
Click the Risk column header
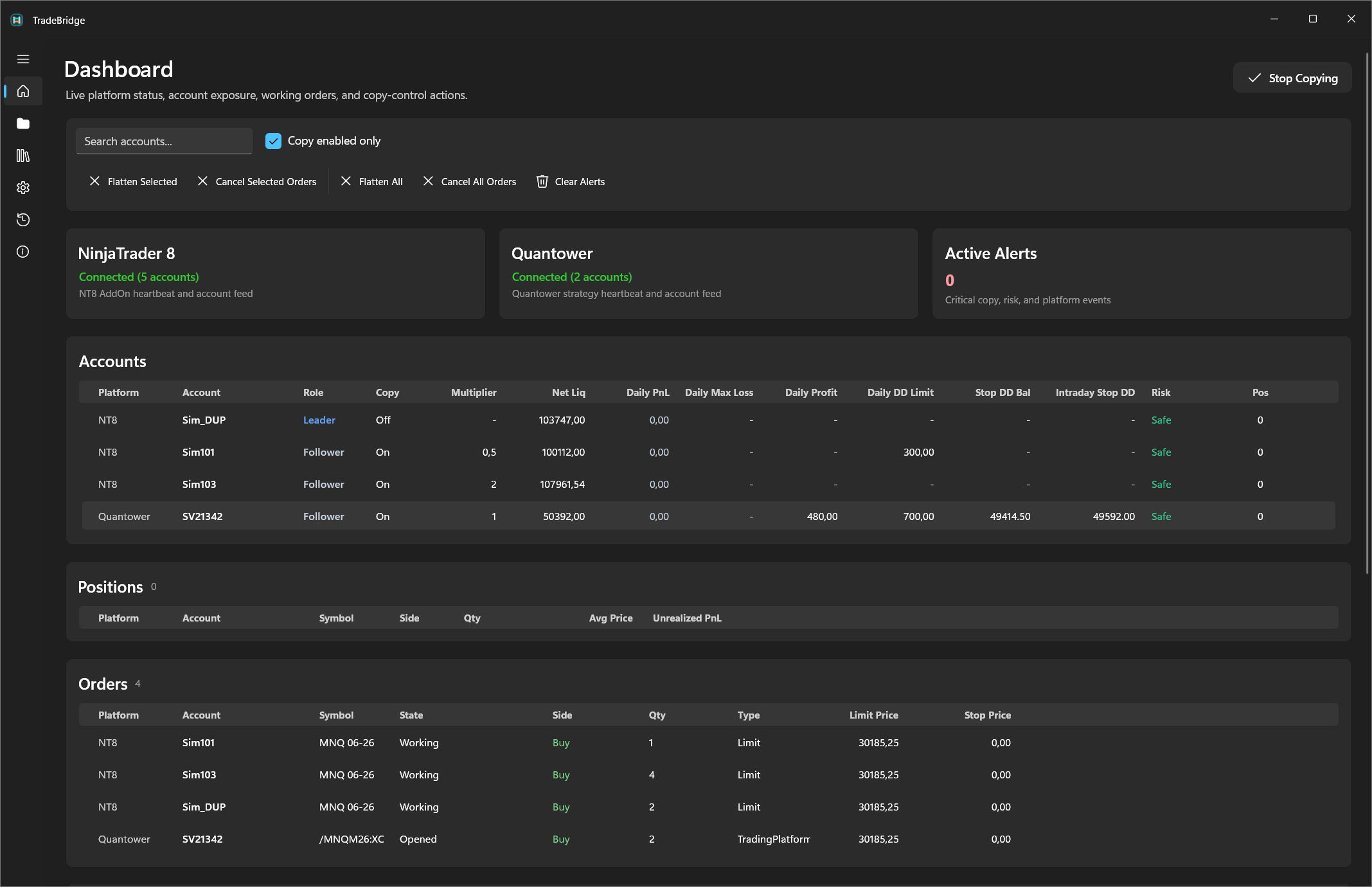(x=1161, y=392)
